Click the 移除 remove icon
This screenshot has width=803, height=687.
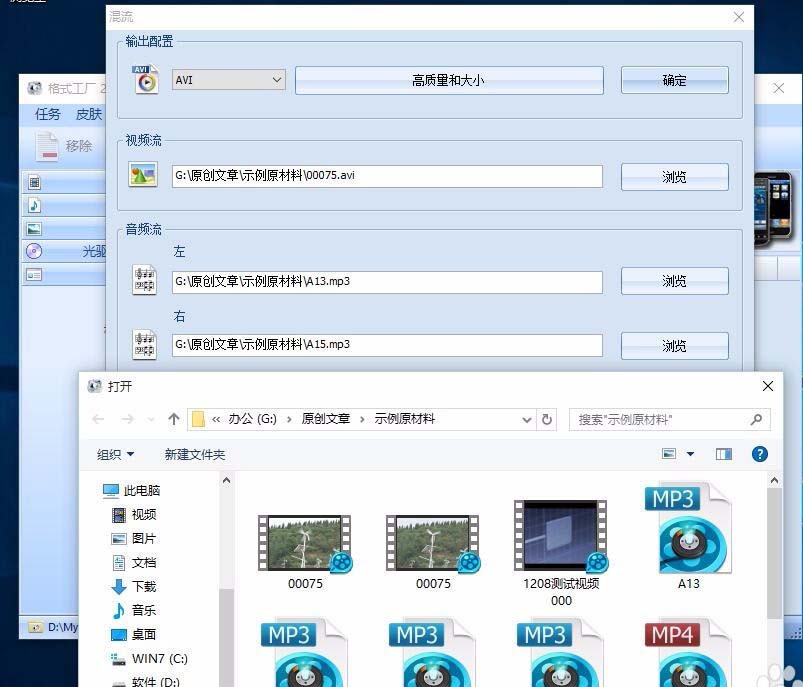[45, 145]
